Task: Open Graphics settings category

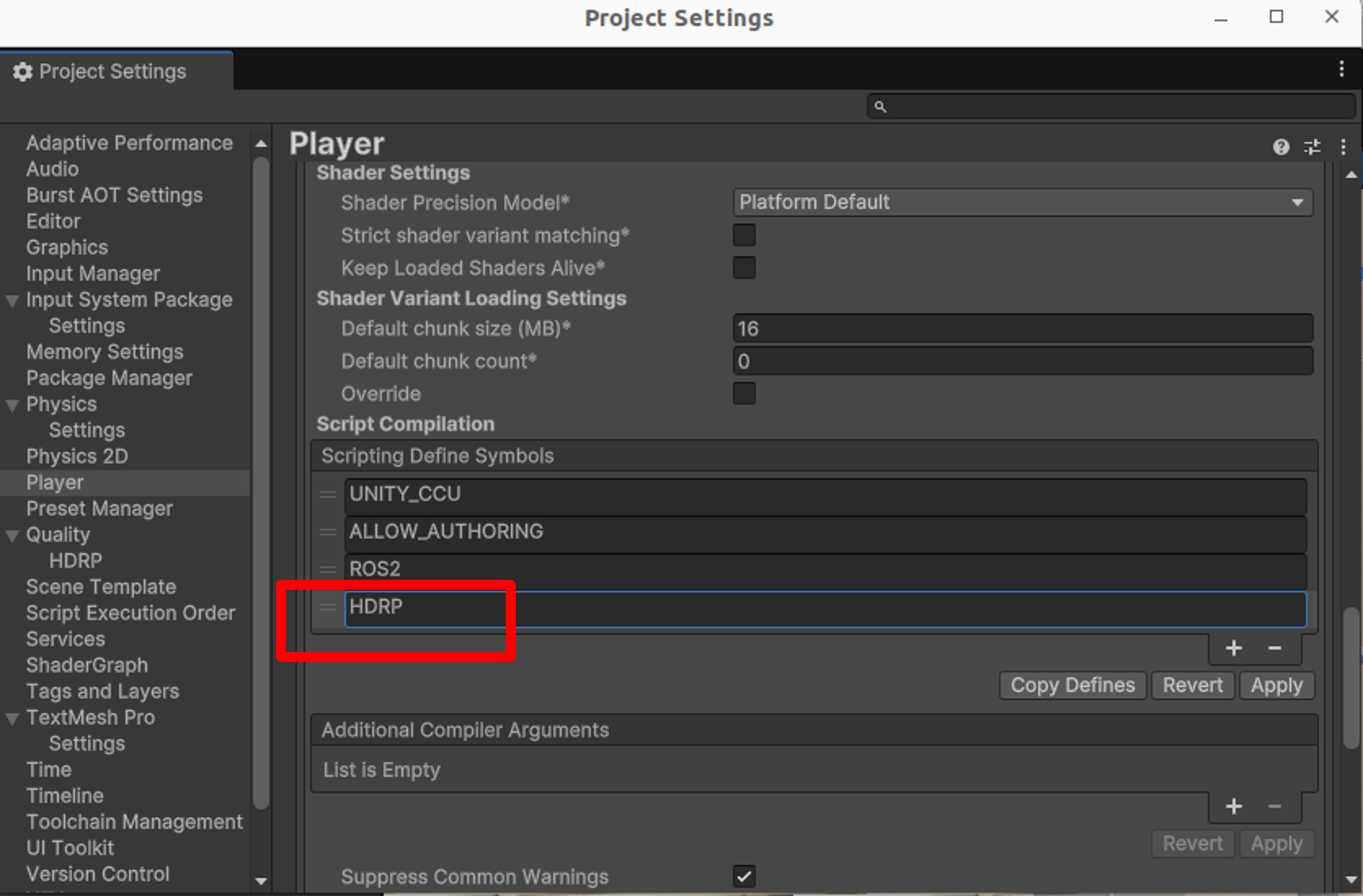Action: point(67,247)
